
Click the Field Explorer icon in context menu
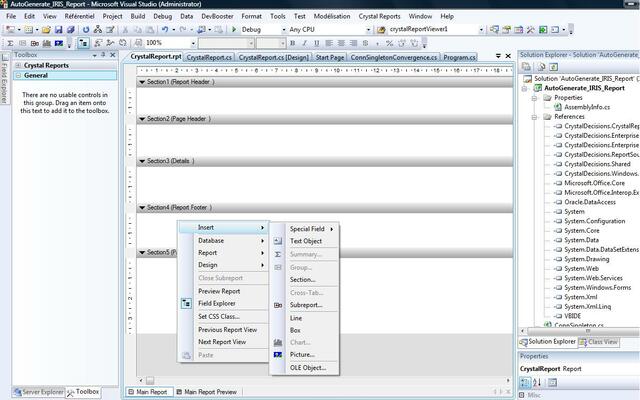point(186,303)
